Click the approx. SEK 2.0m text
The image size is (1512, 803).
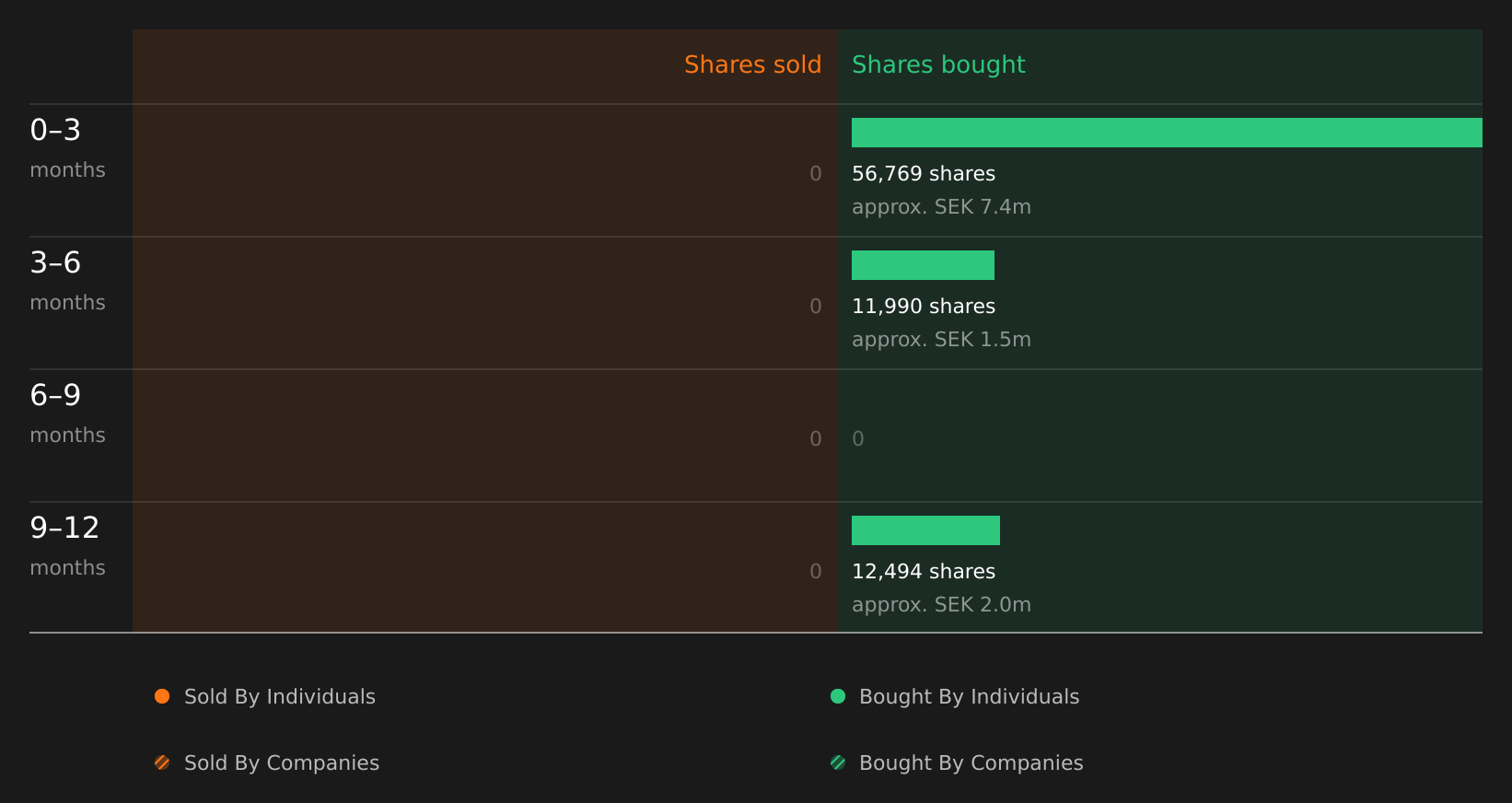[941, 605]
